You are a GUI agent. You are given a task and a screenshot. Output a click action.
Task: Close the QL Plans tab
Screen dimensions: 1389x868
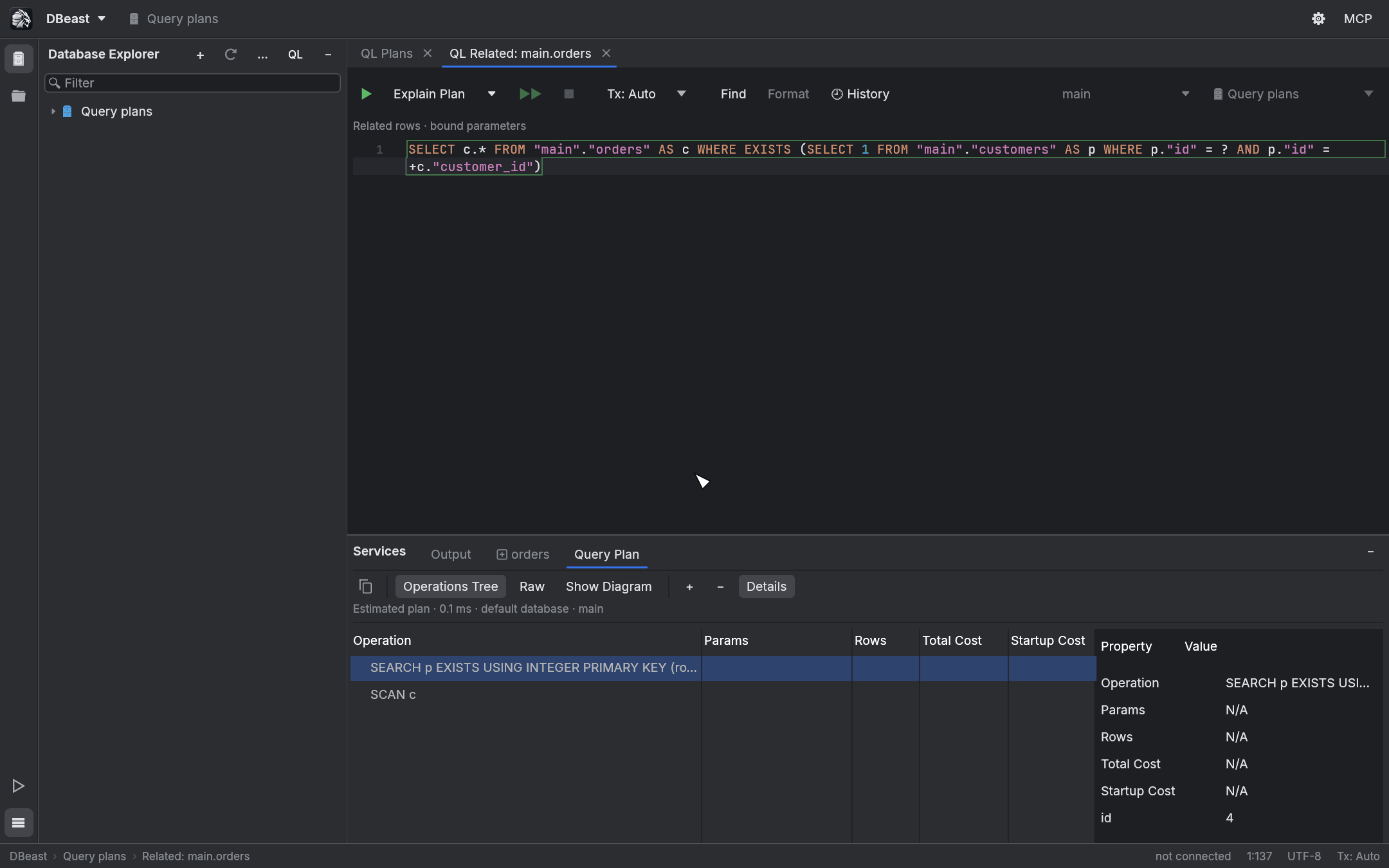coord(427,53)
